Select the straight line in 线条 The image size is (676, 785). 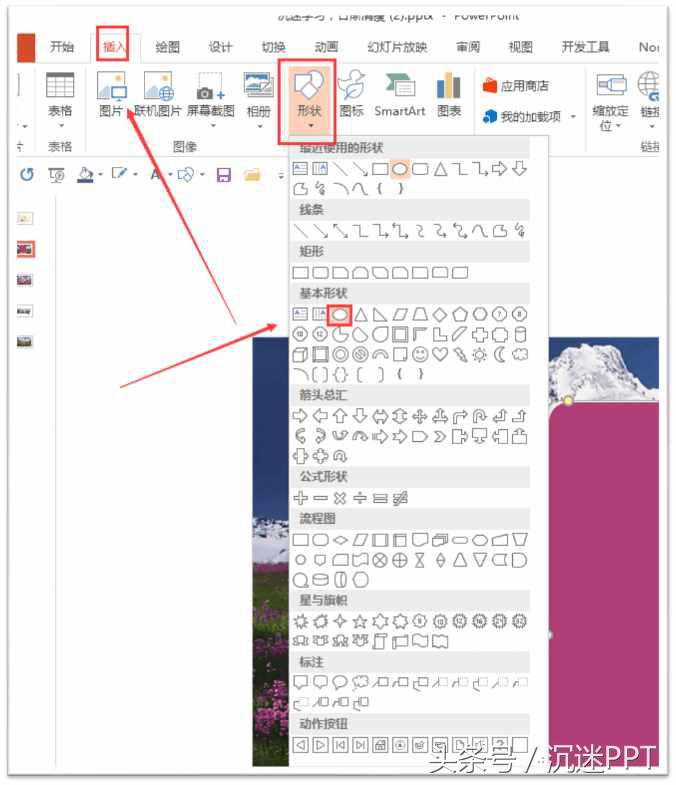point(300,231)
